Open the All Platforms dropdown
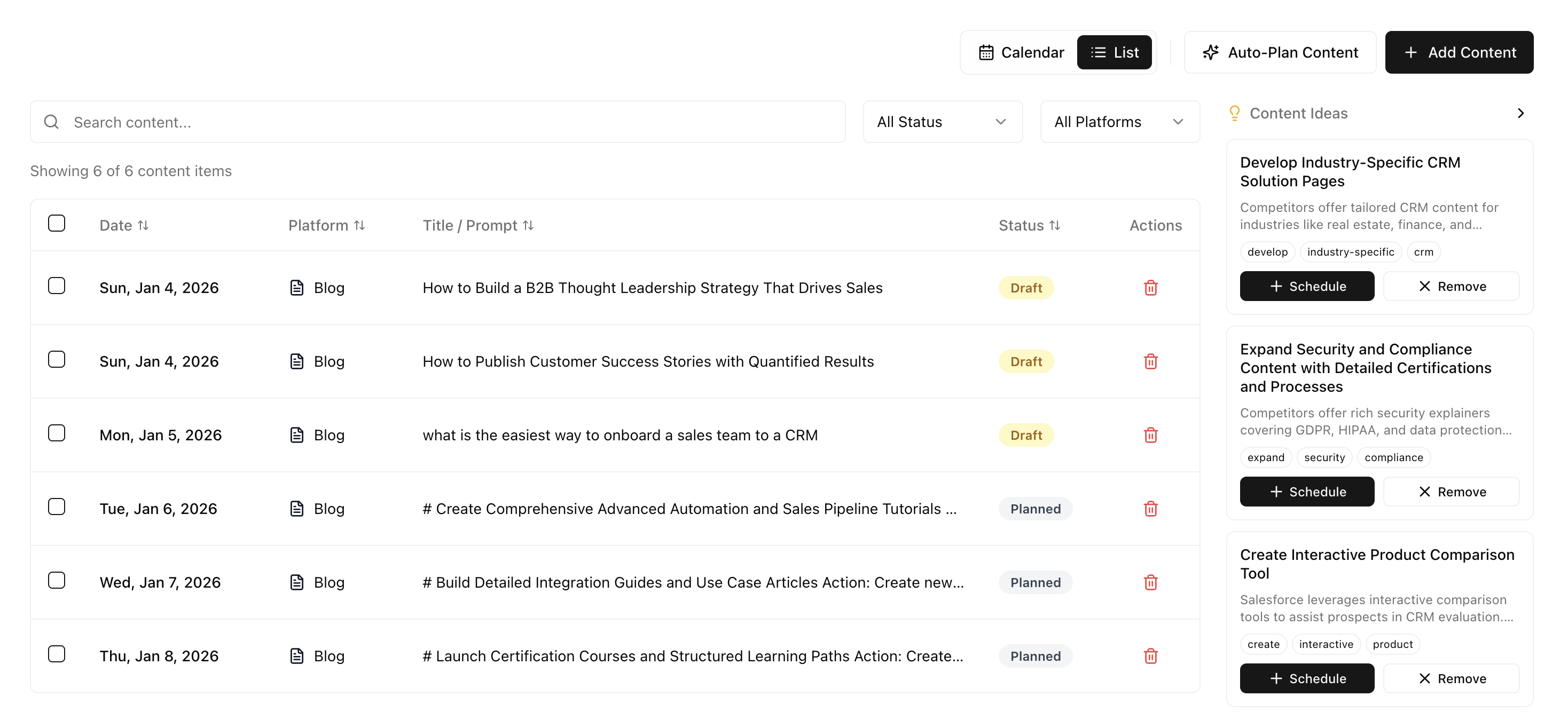 tap(1119, 122)
